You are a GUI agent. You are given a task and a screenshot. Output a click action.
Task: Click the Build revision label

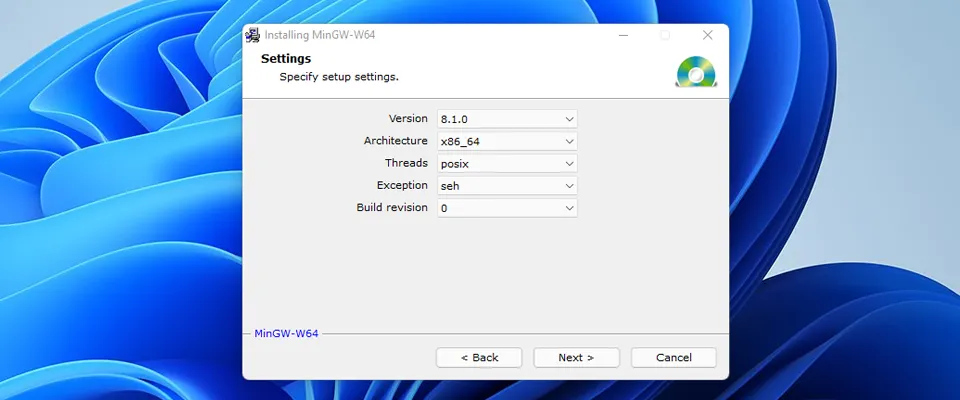tap(392, 208)
